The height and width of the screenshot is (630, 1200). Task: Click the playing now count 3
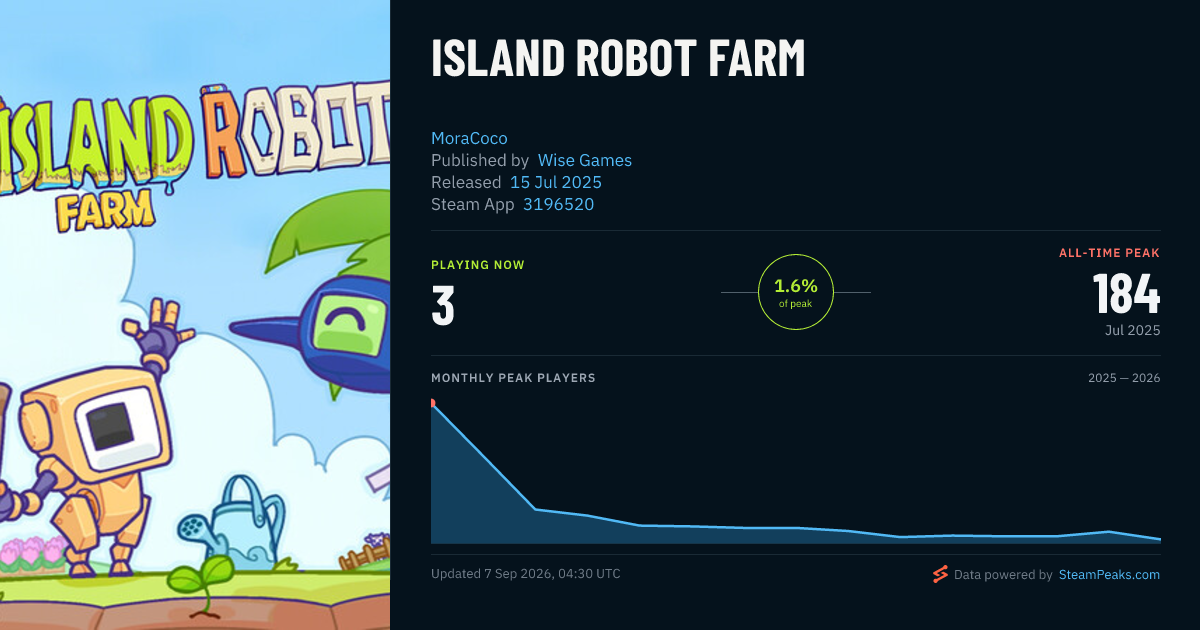pyautogui.click(x=443, y=306)
